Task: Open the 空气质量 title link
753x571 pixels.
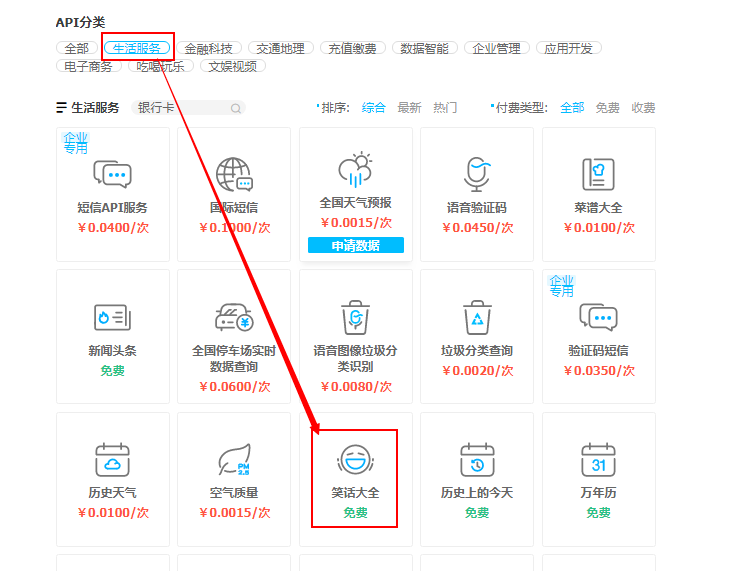Action: pyautogui.click(x=234, y=493)
